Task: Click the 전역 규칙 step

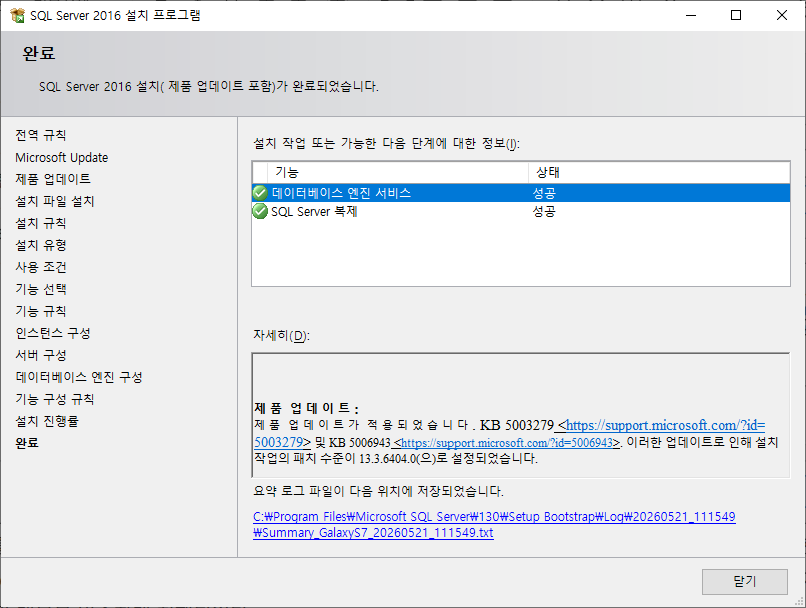Action: point(41,135)
